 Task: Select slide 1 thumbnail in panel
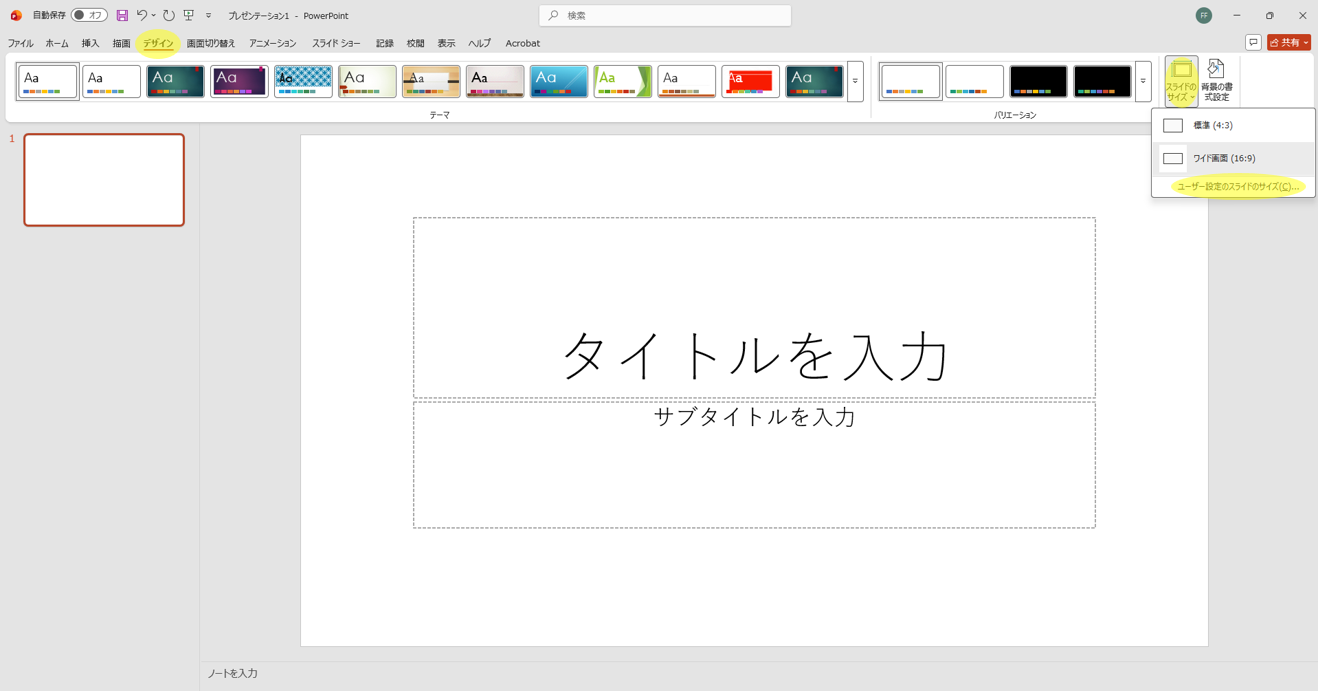pos(104,180)
